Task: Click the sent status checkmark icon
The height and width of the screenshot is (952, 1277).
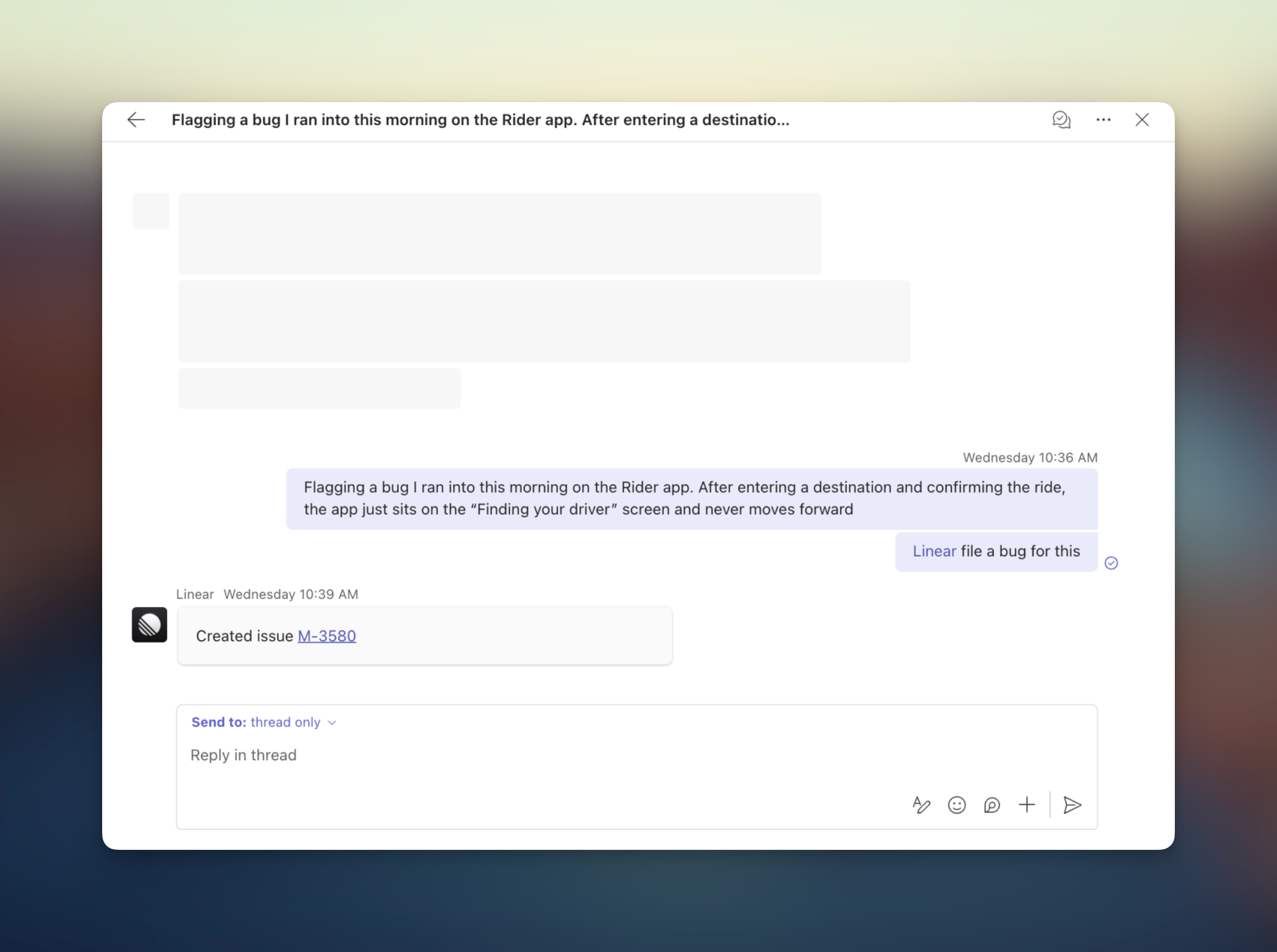Action: (1111, 563)
